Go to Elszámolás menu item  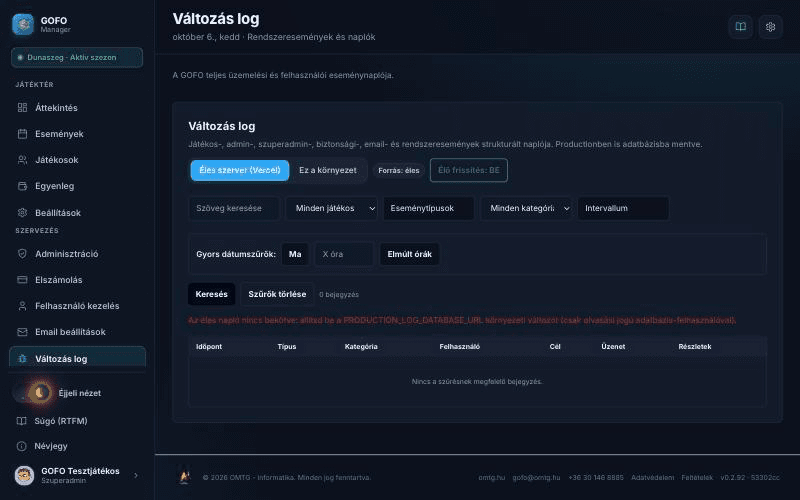click(x=77, y=280)
